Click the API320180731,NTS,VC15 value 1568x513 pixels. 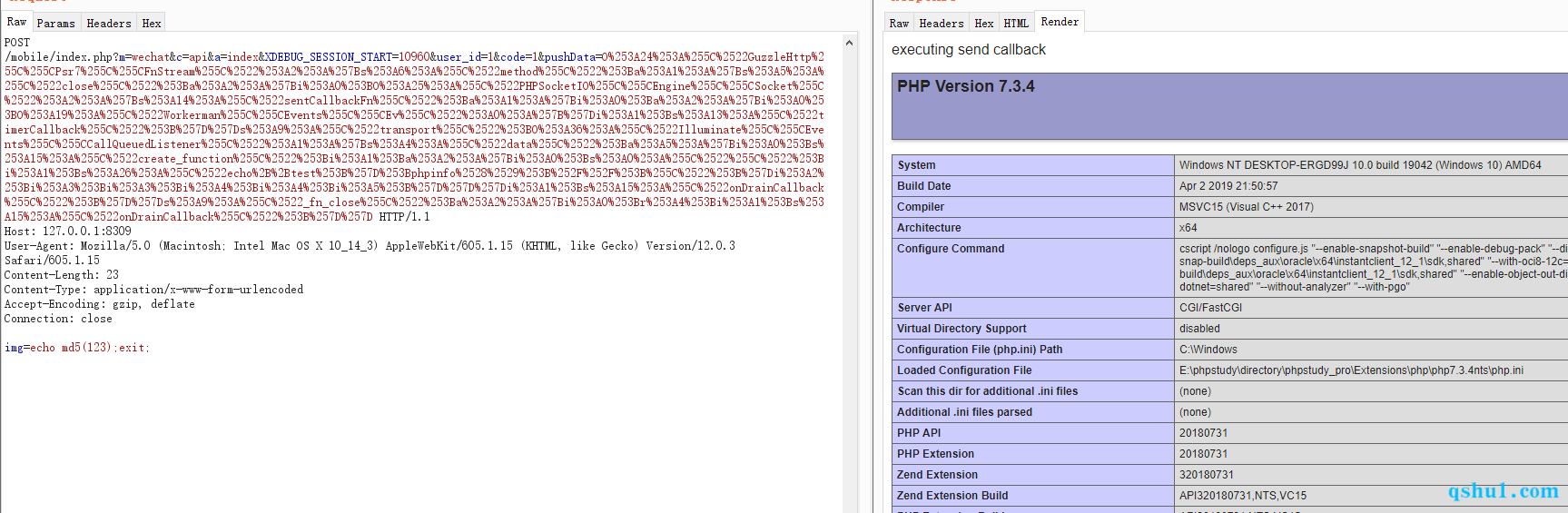point(1242,496)
